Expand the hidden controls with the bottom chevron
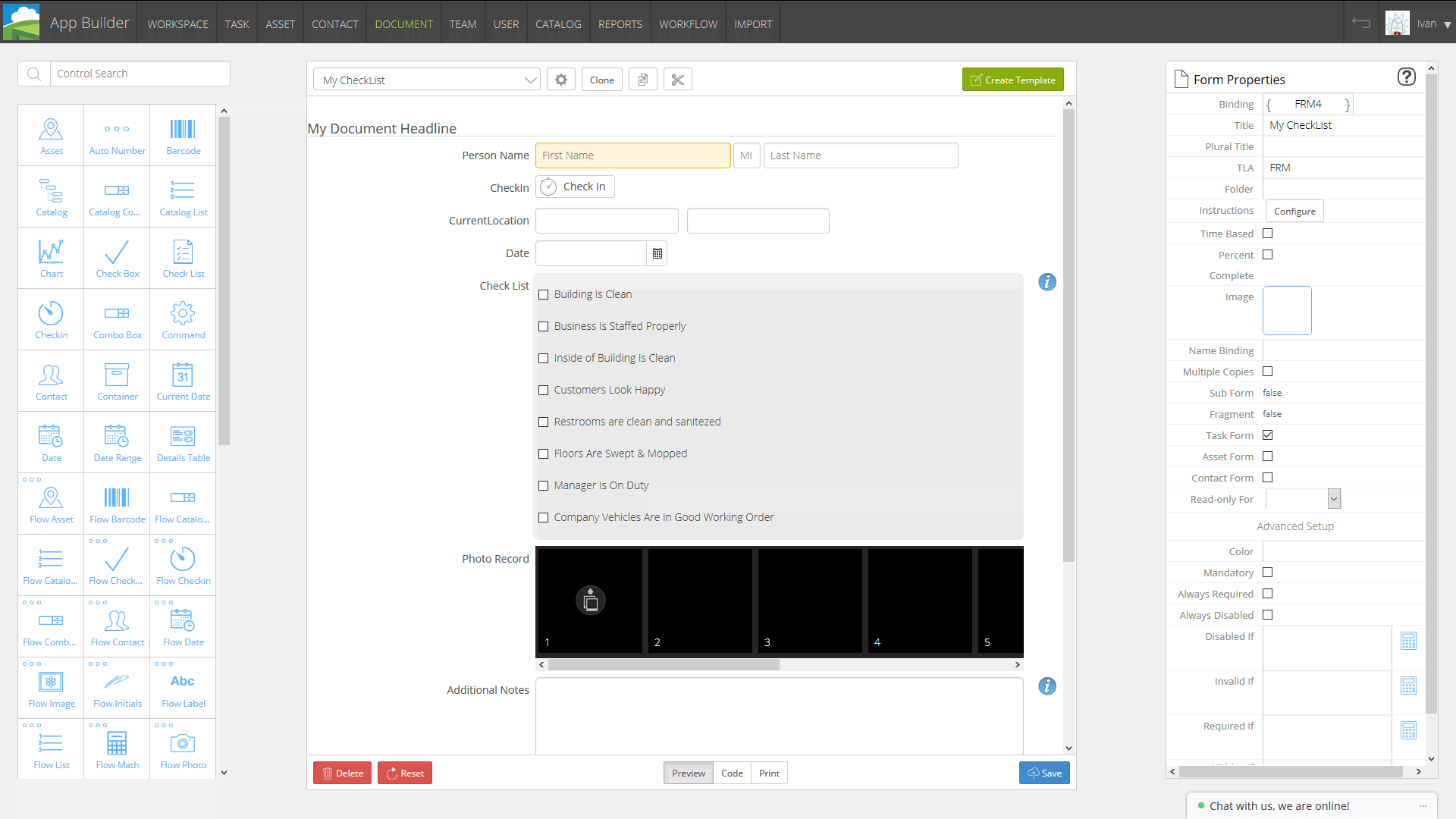This screenshot has height=819, width=1456. [x=224, y=773]
